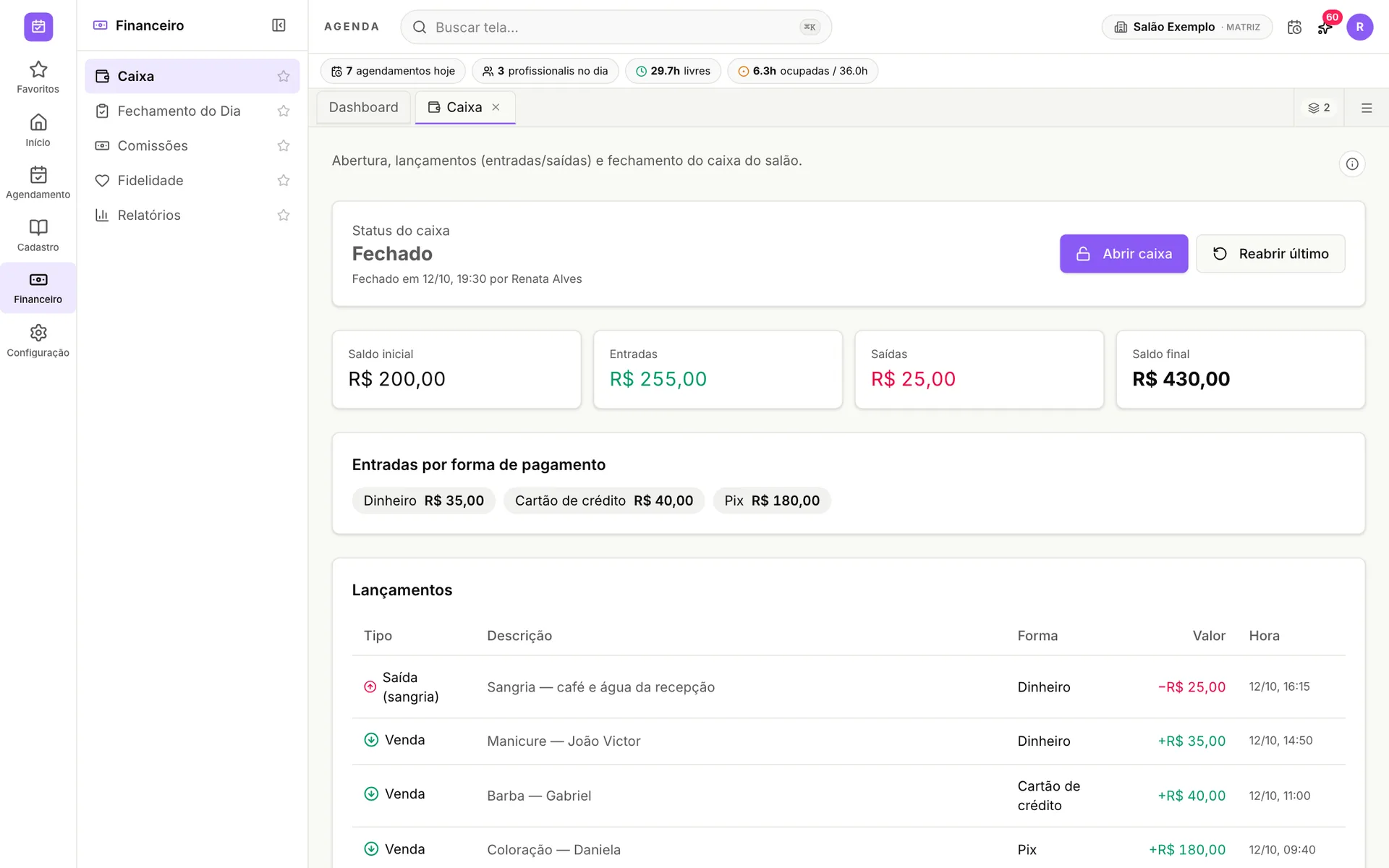
Task: Show the open tabs stack counter 2
Action: [x=1319, y=108]
